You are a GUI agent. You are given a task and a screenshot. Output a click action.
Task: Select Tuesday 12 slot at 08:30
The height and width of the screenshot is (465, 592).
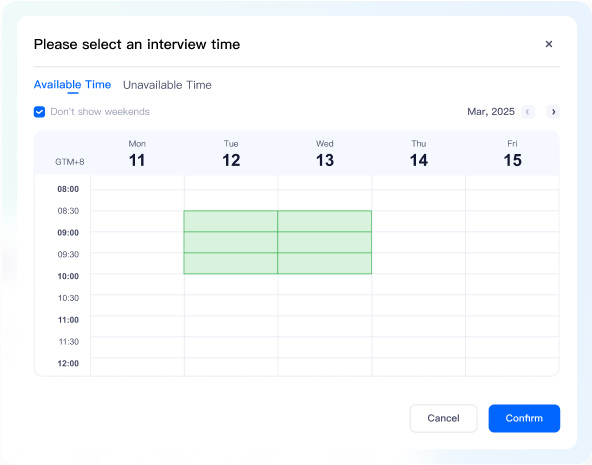click(x=231, y=221)
